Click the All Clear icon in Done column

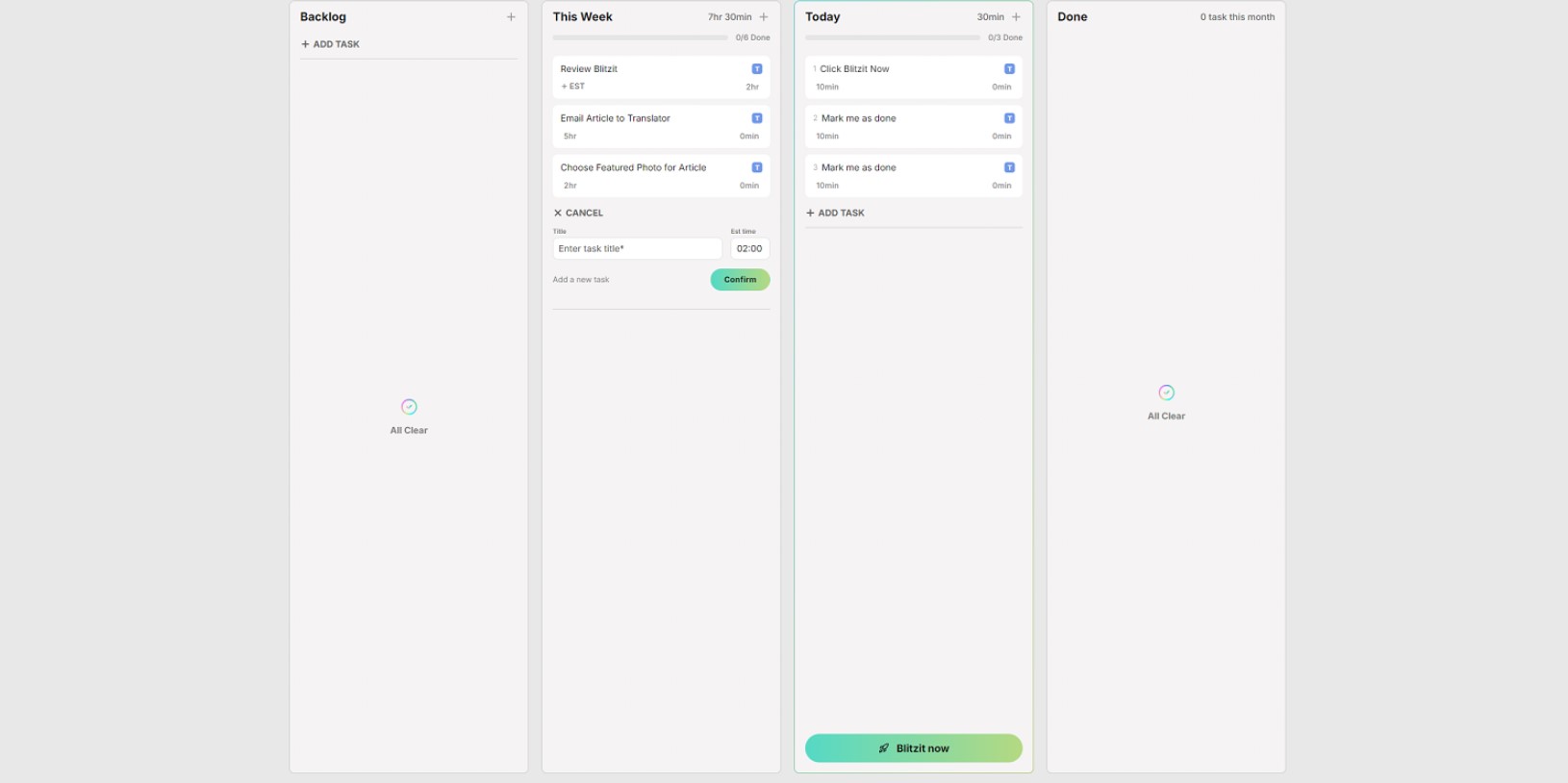pyautogui.click(x=1166, y=392)
